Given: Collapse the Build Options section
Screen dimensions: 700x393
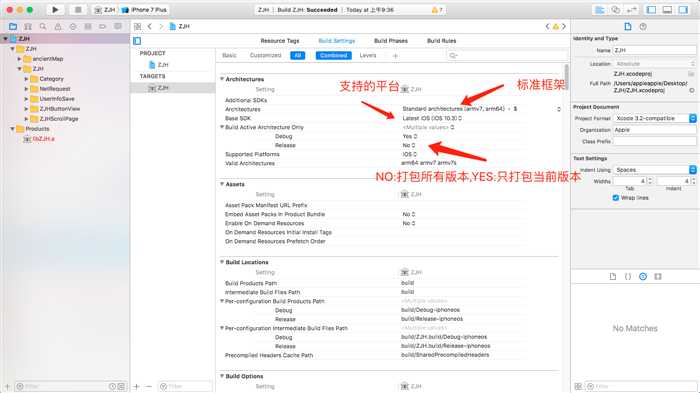Looking at the screenshot, I should coord(222,376).
